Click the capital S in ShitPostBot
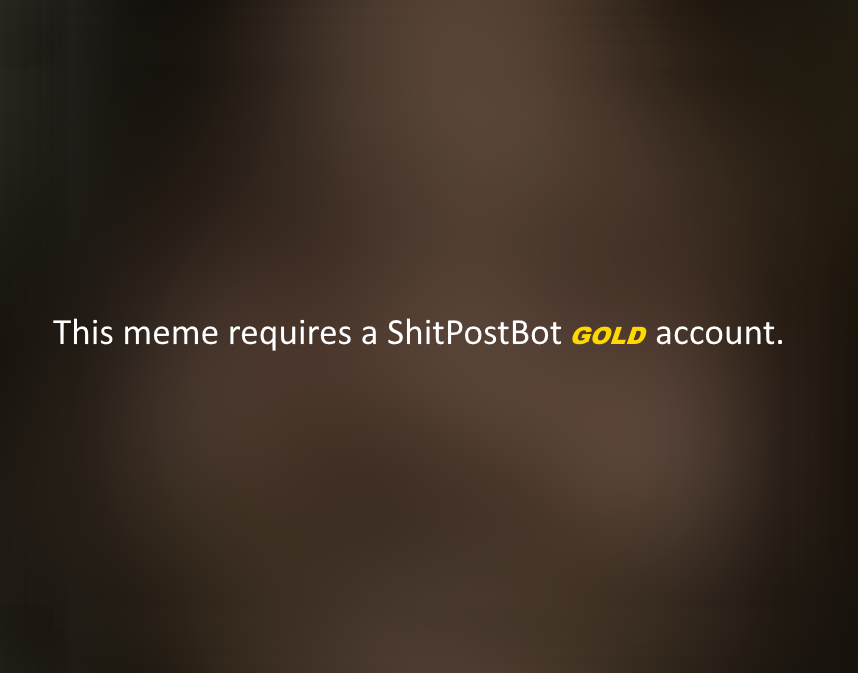858x673 pixels. (396, 332)
